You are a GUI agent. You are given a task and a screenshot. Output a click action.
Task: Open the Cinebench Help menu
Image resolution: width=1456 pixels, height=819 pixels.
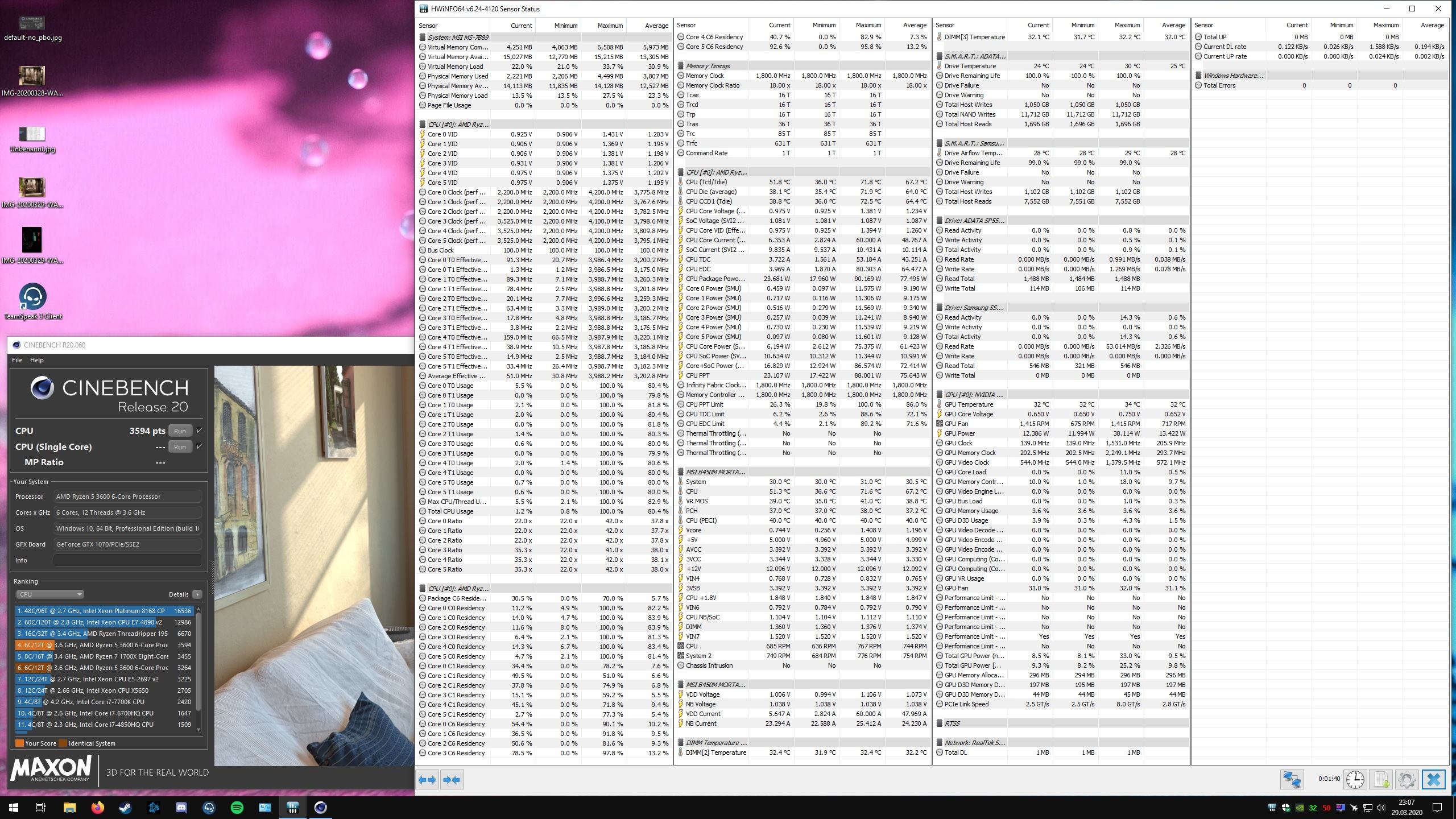point(36,360)
